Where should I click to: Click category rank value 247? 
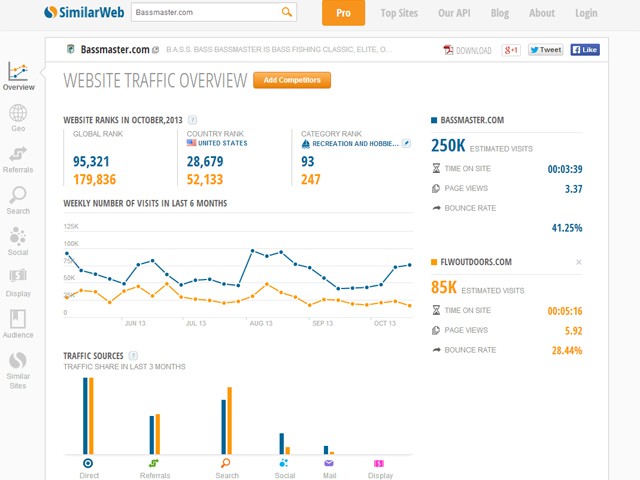coord(311,179)
